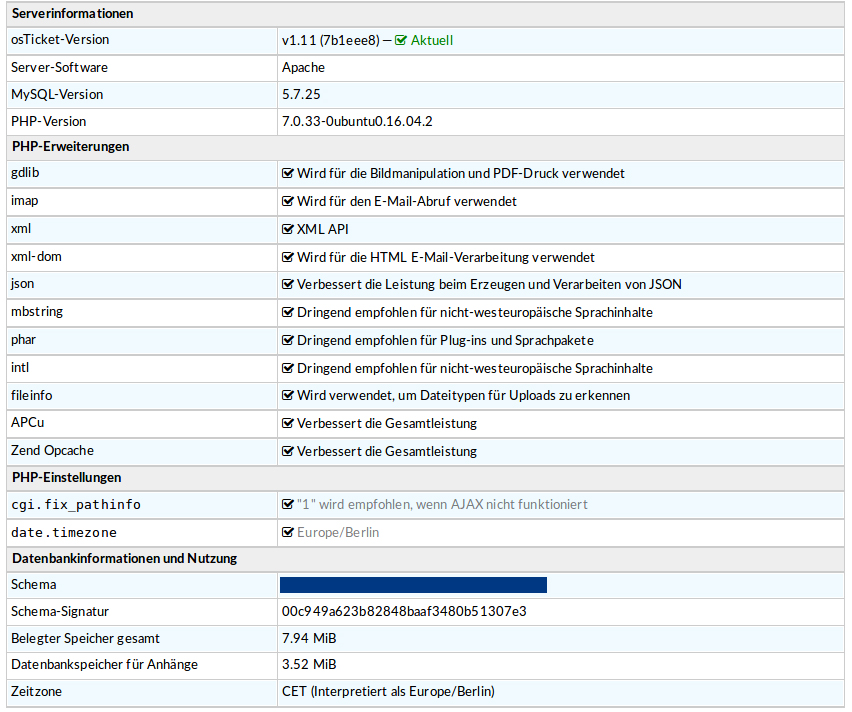The width and height of the screenshot is (852, 712).
Task: Click Datenbankspeicher für Anhänge label
Action: click(104, 665)
